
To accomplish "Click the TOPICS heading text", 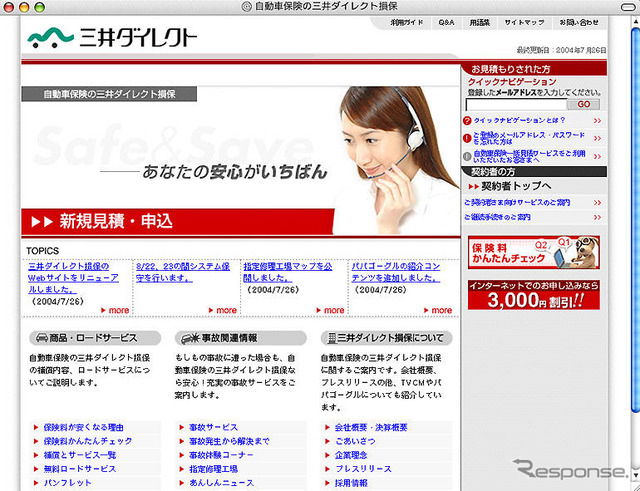I will (42, 251).
